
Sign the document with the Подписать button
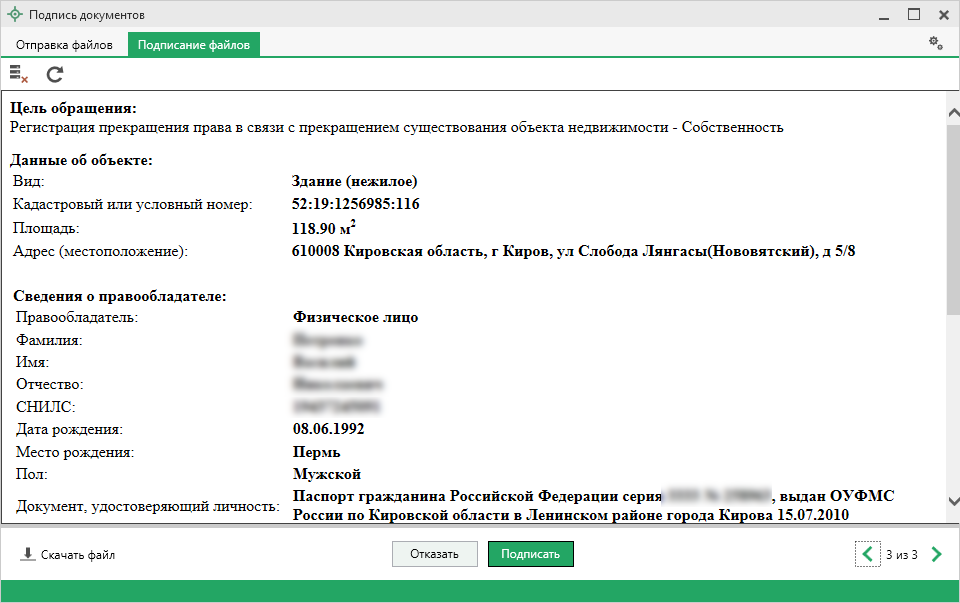[530, 554]
